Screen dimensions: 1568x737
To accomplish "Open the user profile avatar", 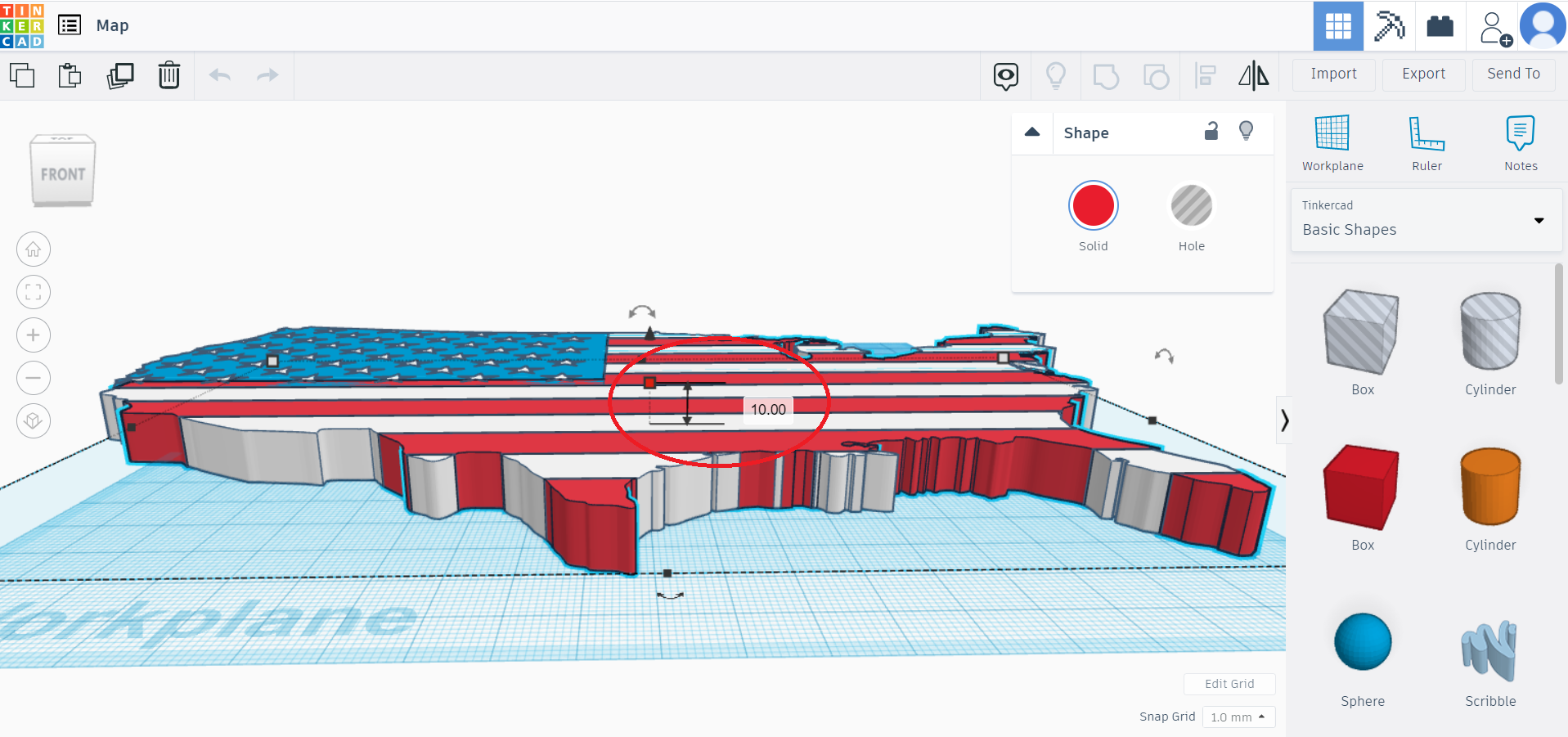I will pos(1543,25).
